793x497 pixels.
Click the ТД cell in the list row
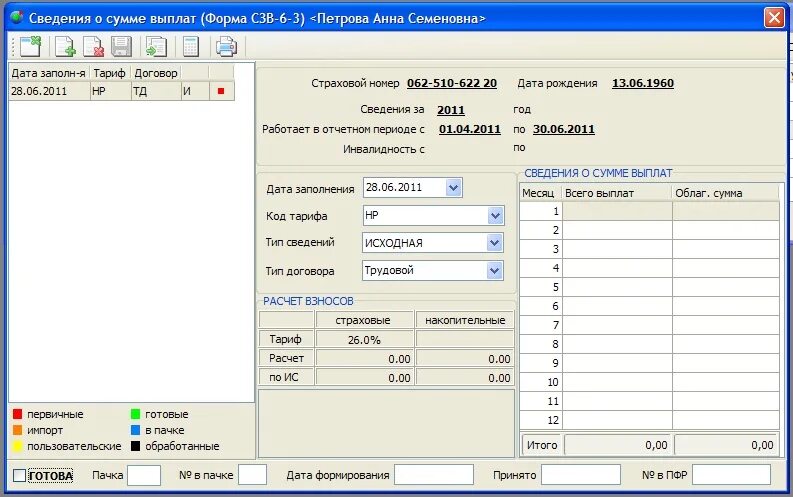(156, 91)
